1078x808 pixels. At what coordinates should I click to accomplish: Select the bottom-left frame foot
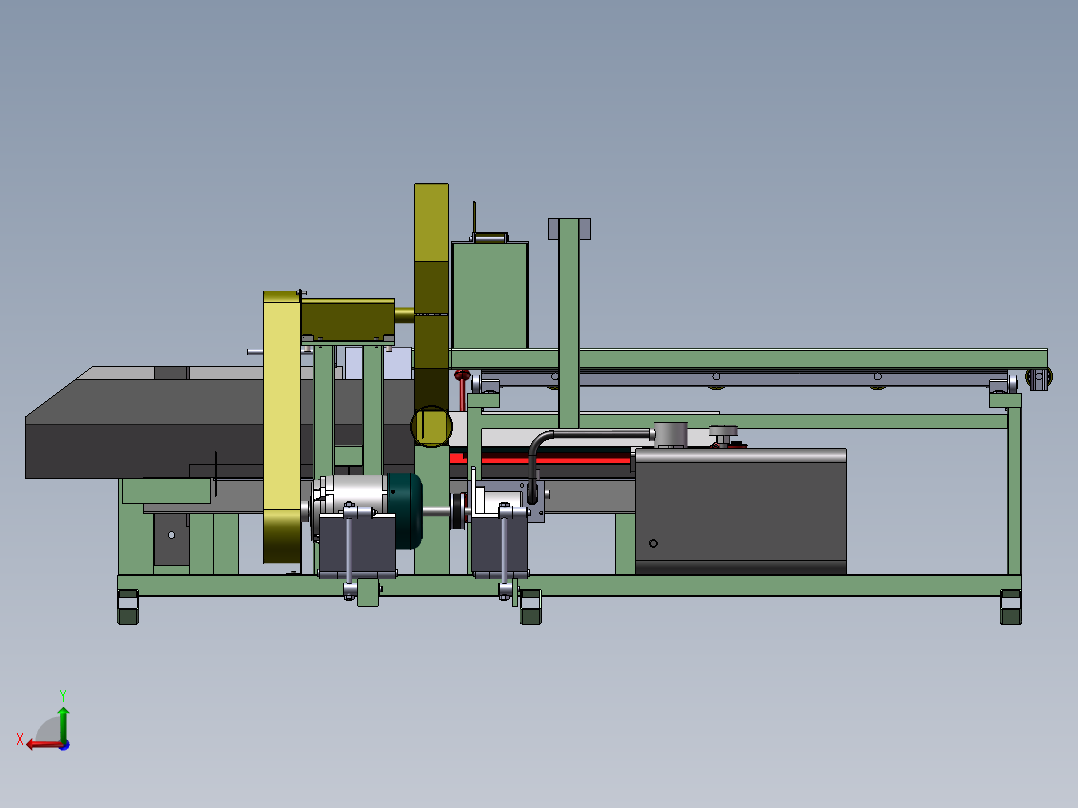[x=128, y=607]
